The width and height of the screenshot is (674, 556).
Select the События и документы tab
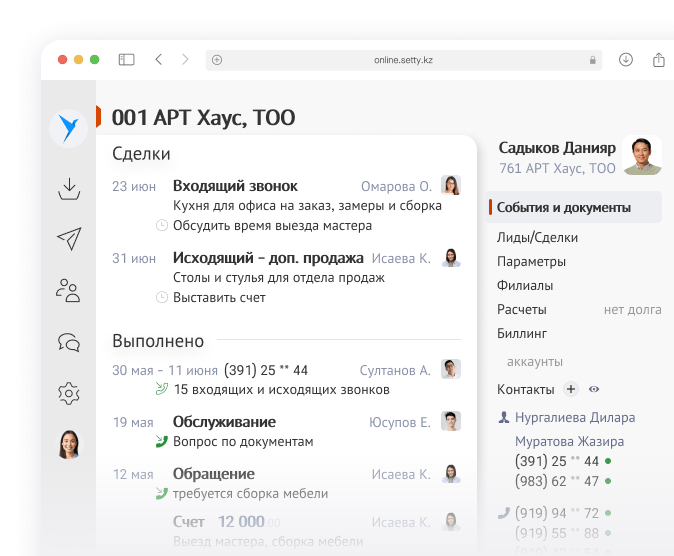pyautogui.click(x=564, y=208)
